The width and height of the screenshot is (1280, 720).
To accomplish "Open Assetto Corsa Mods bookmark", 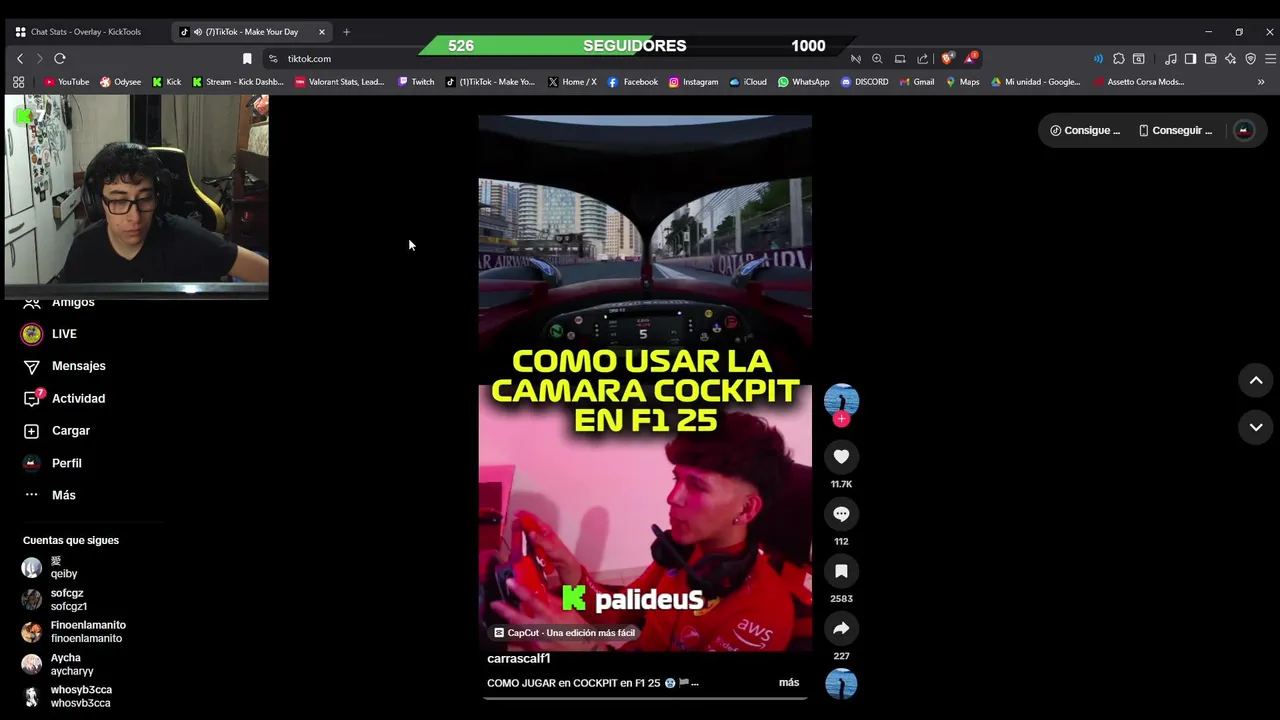I will [x=1139, y=82].
